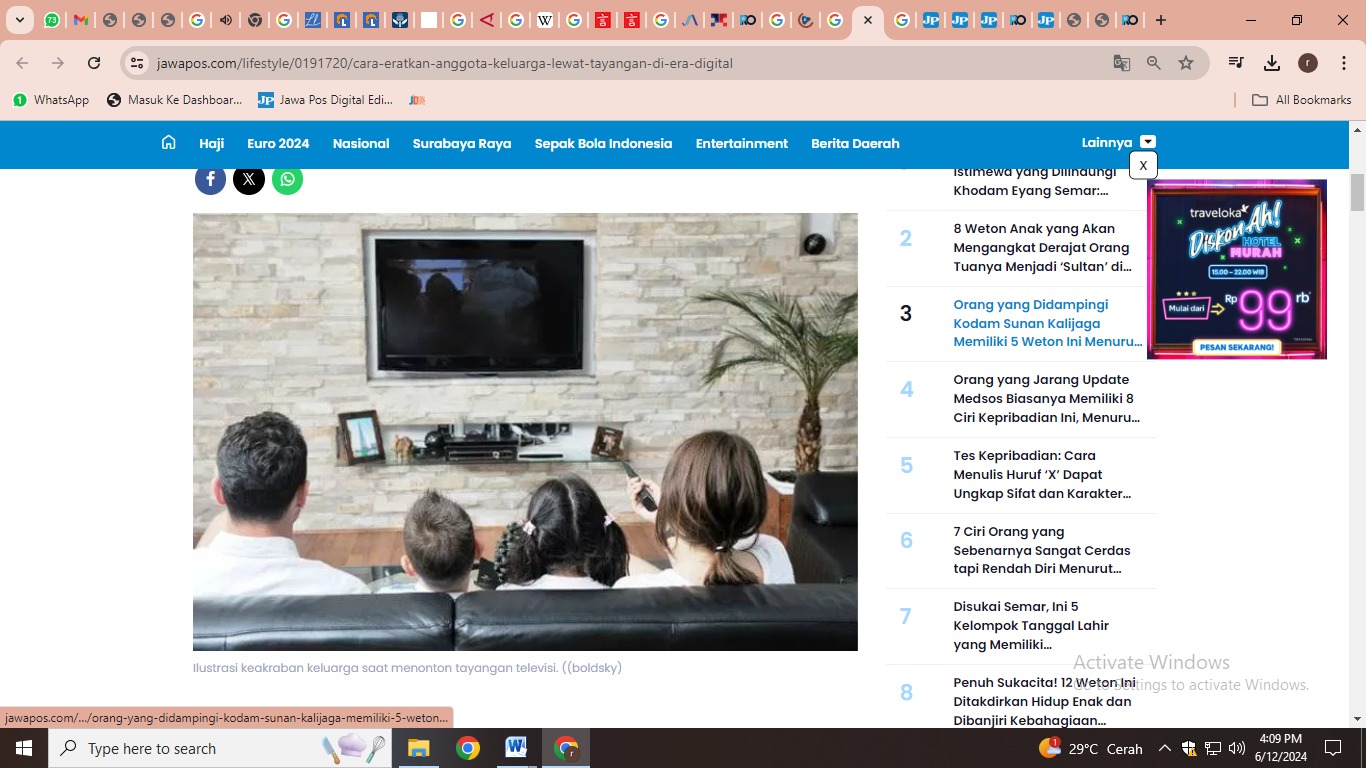Open the WhatsApp bookmark
Screen dimensions: 1366x768
coord(51,100)
